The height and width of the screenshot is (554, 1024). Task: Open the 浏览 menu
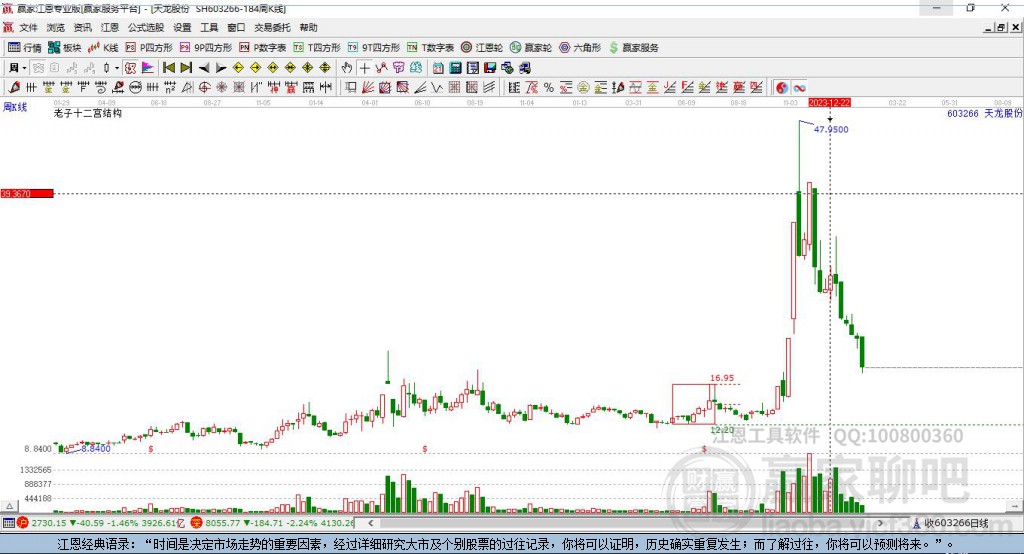click(56, 27)
